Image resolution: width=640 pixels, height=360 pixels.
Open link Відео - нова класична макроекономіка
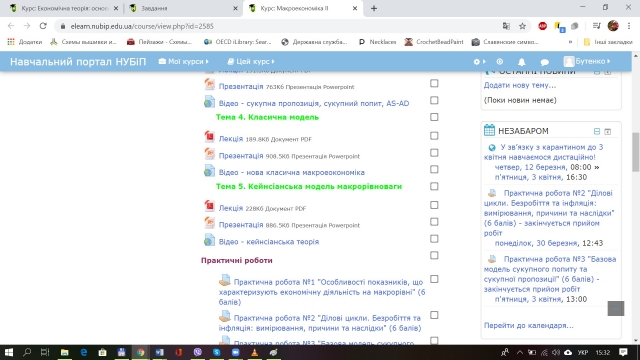tap(291, 172)
